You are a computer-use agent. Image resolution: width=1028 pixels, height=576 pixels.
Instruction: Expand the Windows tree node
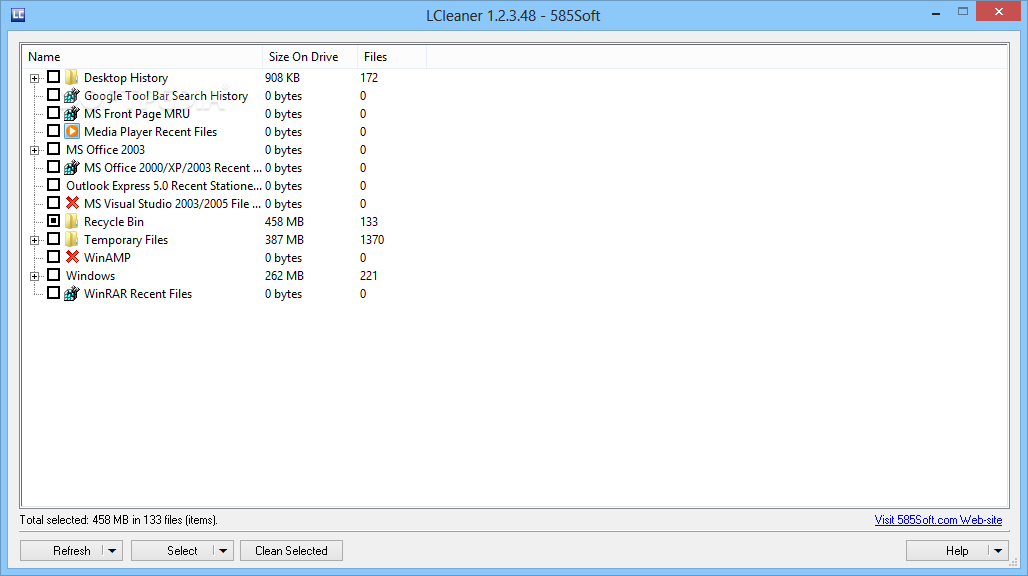click(35, 277)
